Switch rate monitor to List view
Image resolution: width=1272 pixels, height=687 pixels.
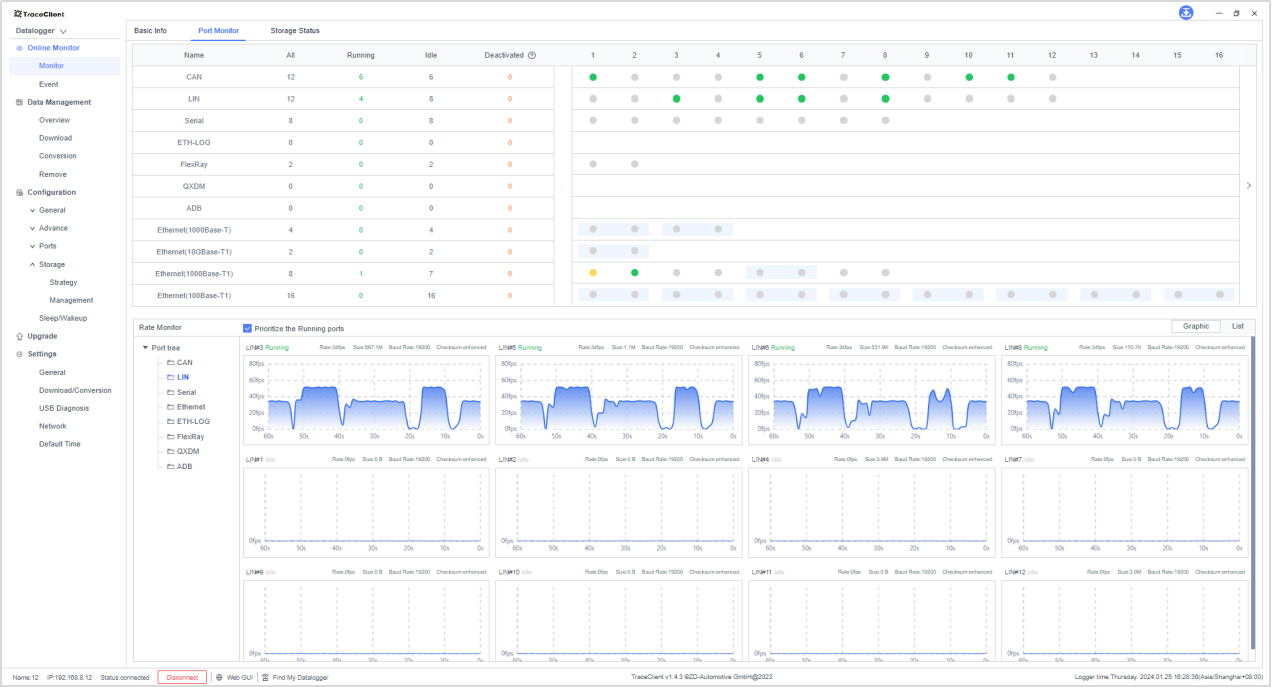click(1237, 326)
